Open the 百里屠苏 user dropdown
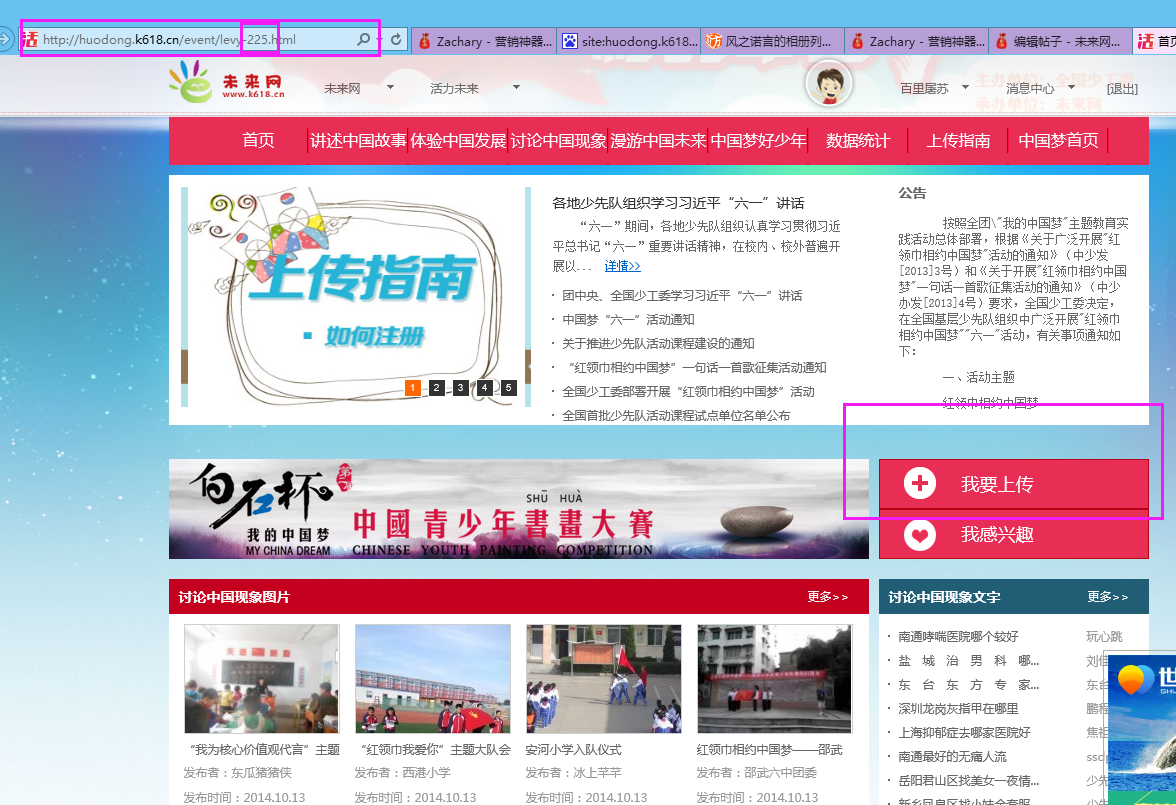This screenshot has width=1176, height=805. (x=935, y=88)
